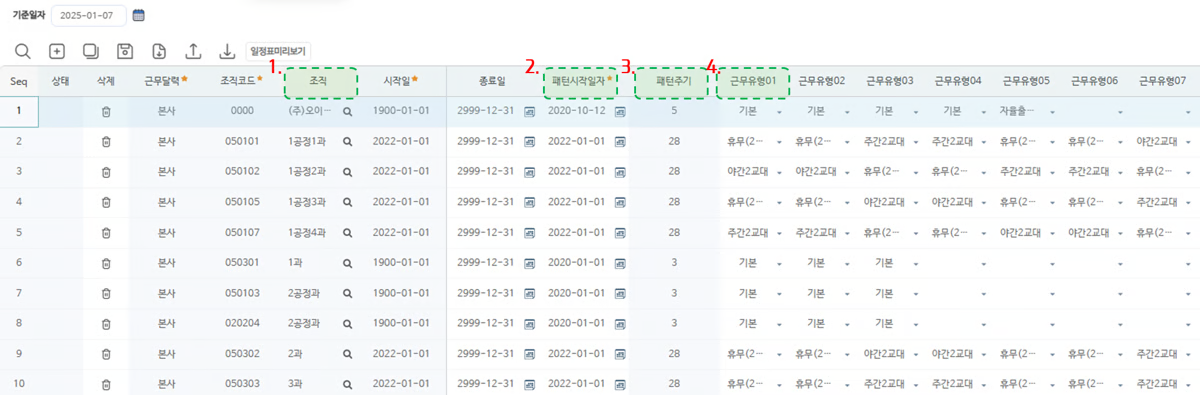Click the 조직코드 cell 050302
This screenshot has width=1200, height=395.
pos(242,353)
